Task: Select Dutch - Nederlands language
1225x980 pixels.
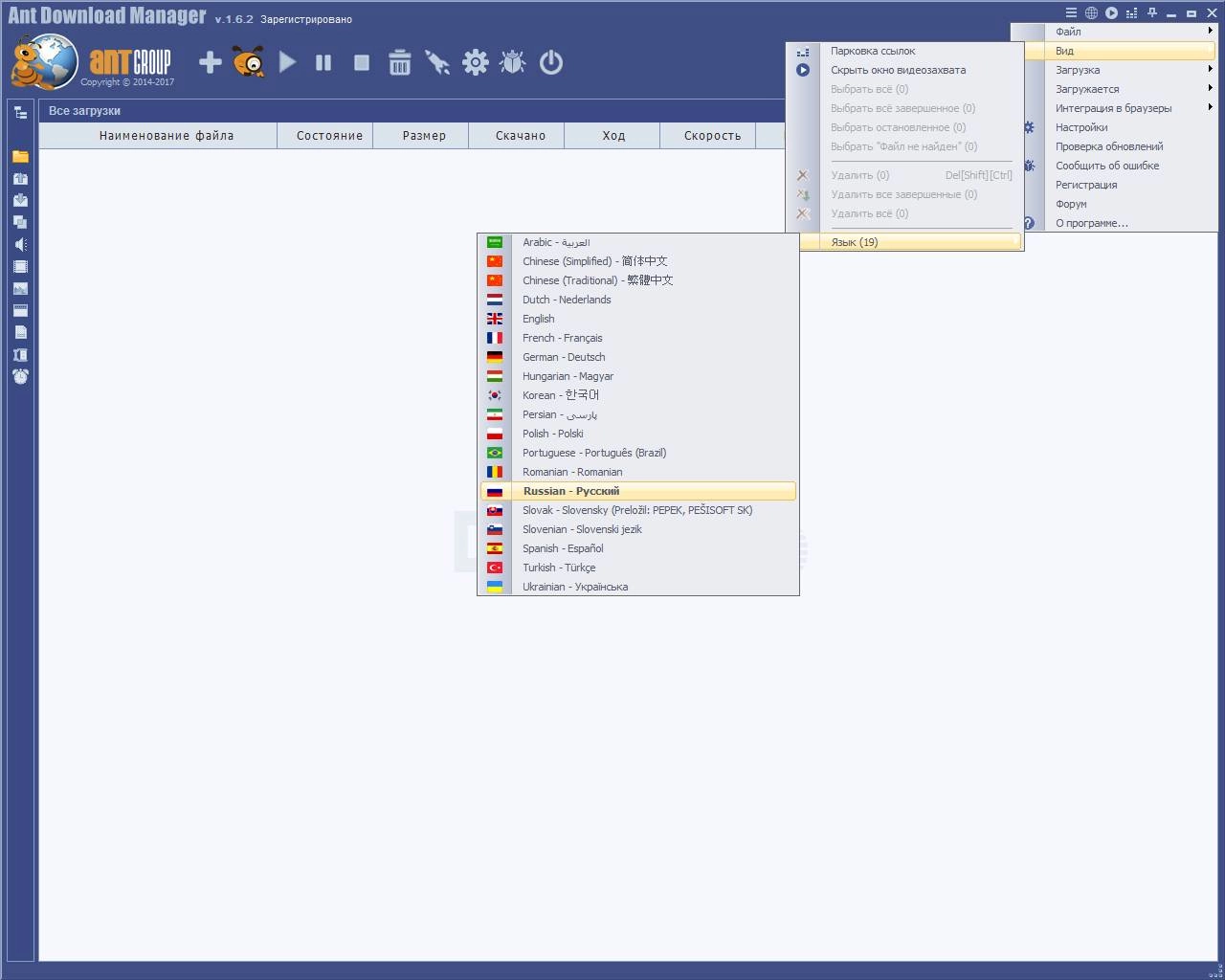Action: click(x=638, y=300)
